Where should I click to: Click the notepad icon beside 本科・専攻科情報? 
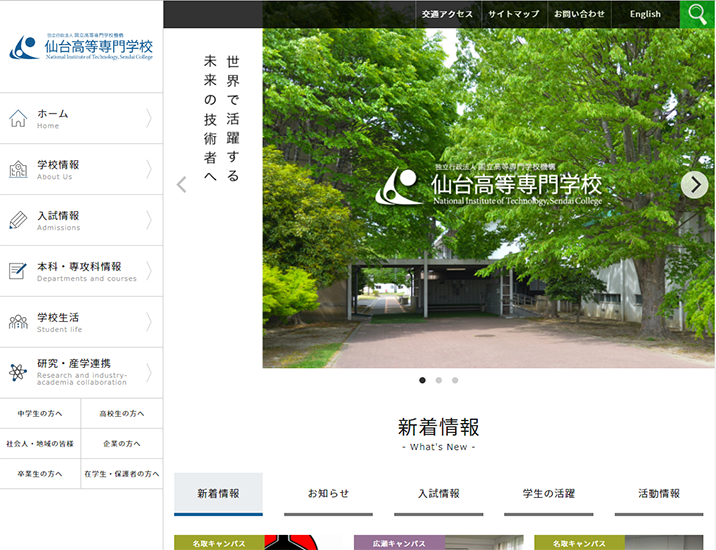point(18,271)
